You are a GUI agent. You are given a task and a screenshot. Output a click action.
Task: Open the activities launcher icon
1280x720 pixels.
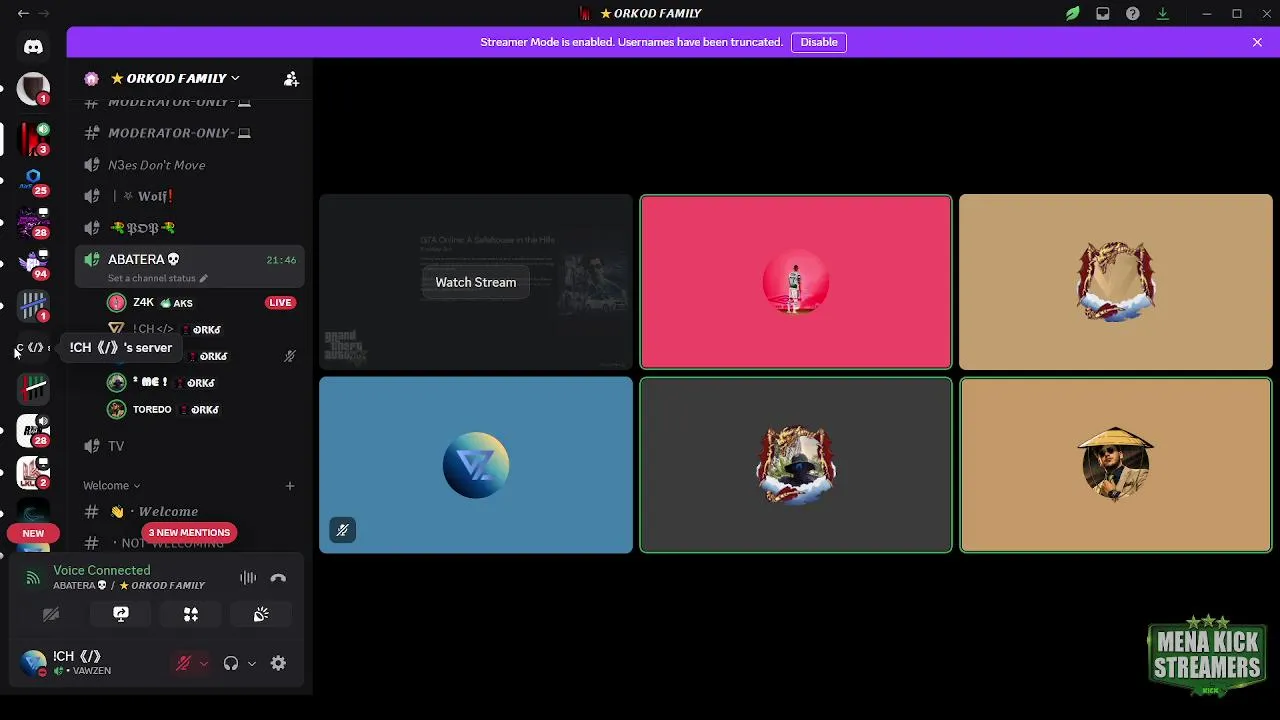click(x=191, y=614)
